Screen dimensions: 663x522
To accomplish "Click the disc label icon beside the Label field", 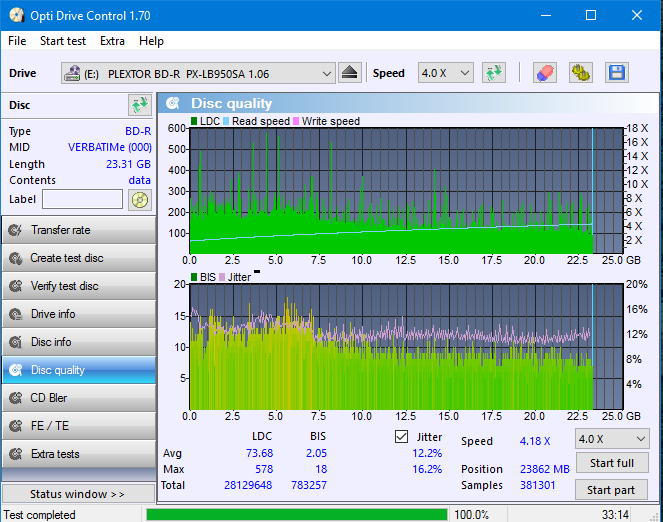I will [140, 200].
